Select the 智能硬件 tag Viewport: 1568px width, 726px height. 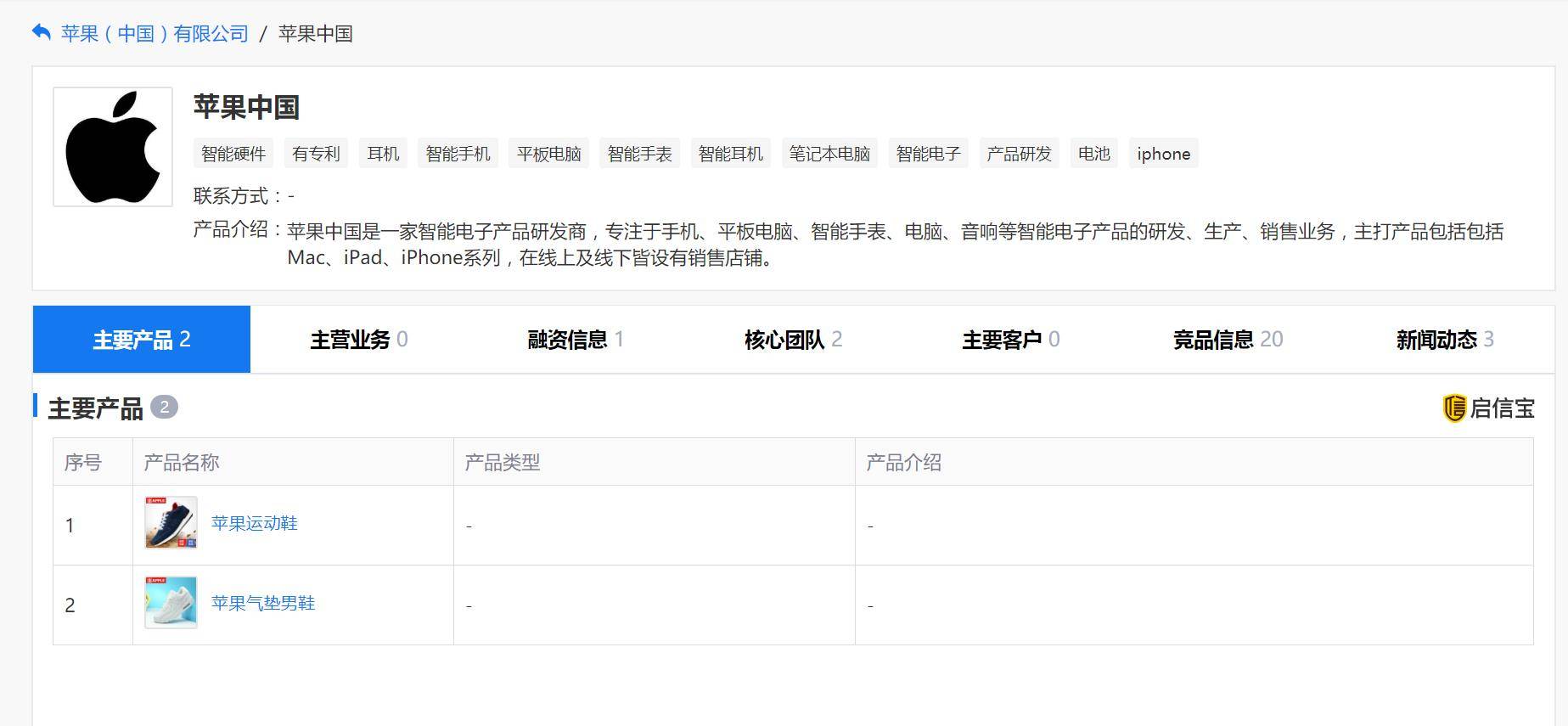tap(233, 154)
